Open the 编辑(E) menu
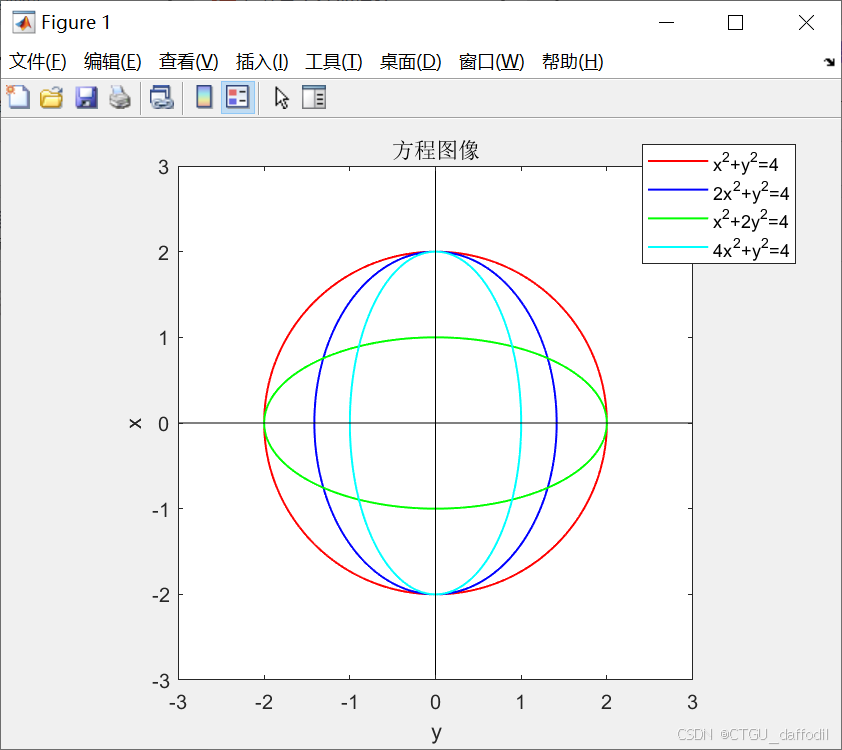This screenshot has width=842, height=750. coord(112,62)
